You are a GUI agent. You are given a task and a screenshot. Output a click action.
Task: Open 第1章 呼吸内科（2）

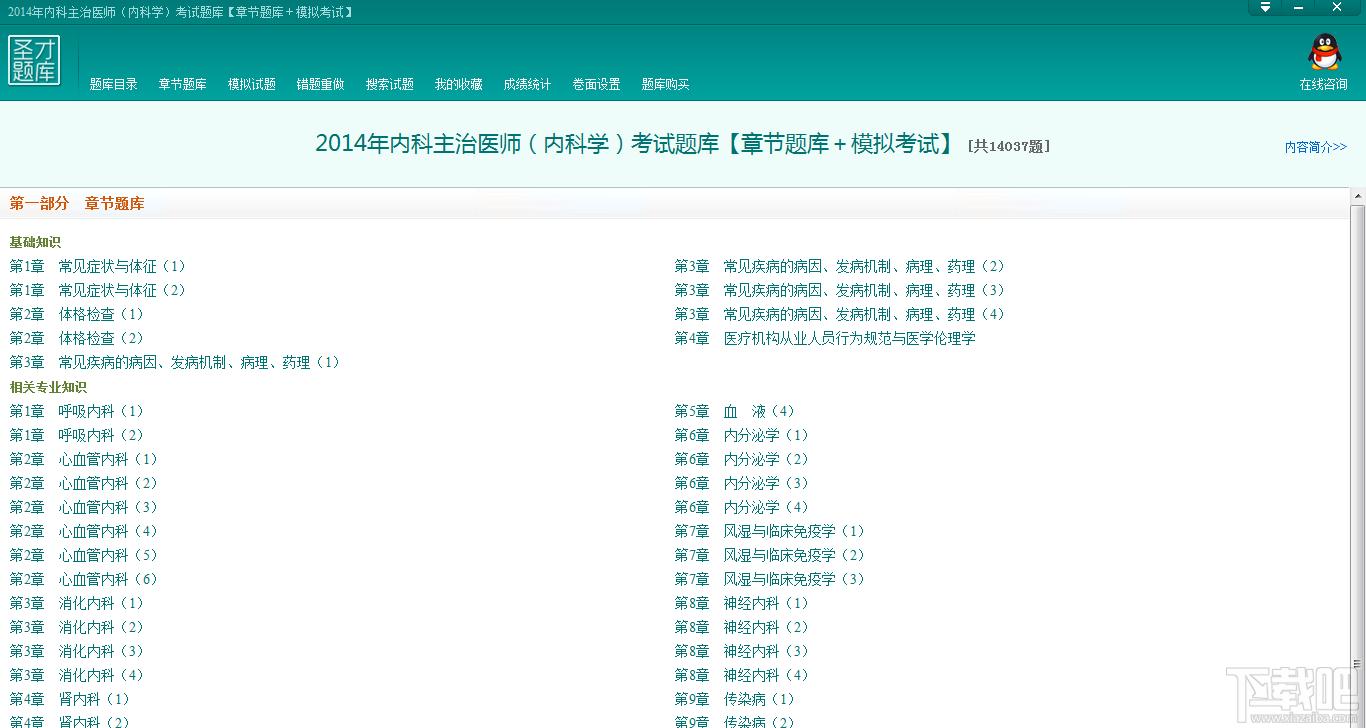tap(77, 435)
